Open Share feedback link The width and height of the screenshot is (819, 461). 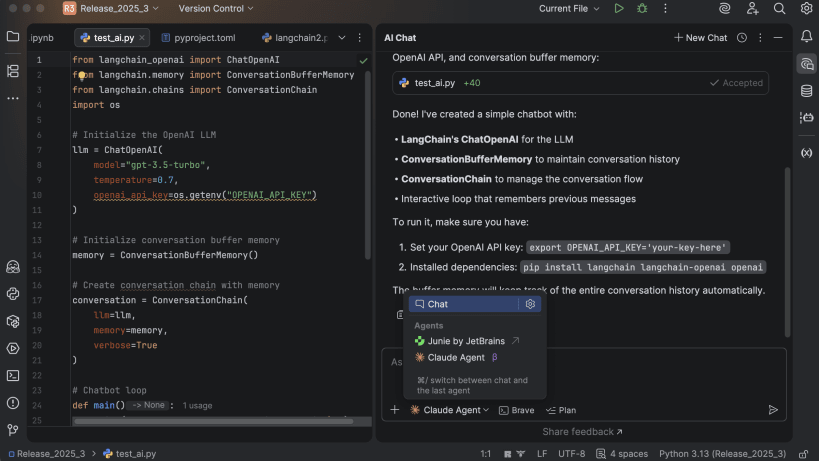[x=582, y=432]
